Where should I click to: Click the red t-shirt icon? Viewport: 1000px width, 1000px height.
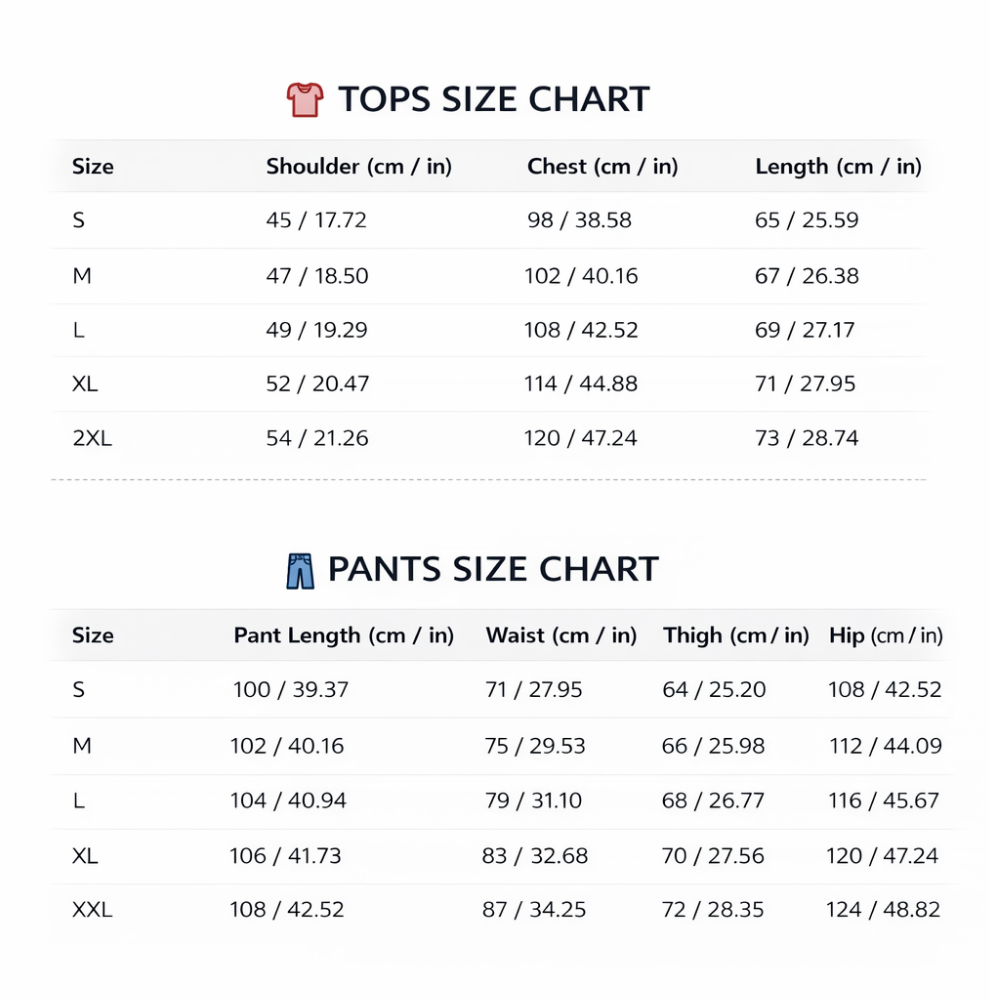[305, 100]
